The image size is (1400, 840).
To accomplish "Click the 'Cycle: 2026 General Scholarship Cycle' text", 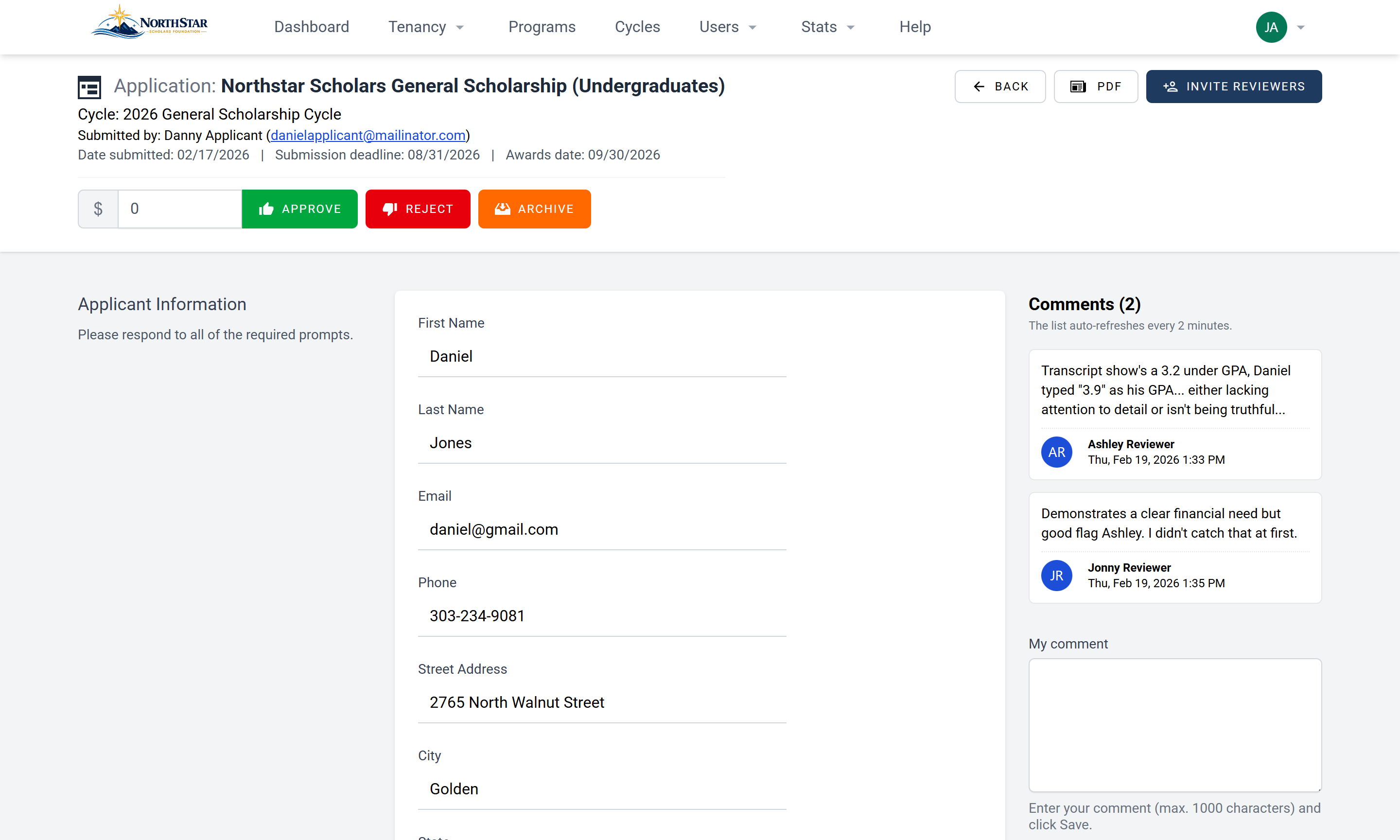I will (210, 114).
